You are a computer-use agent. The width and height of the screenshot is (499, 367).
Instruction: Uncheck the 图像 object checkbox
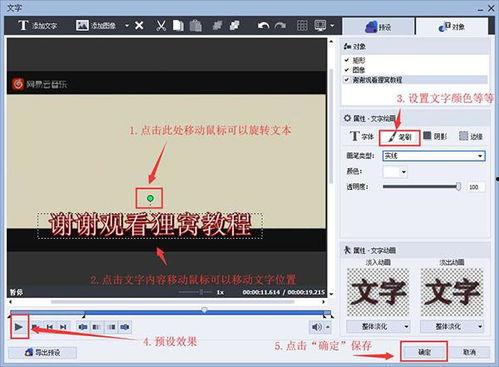(x=347, y=70)
